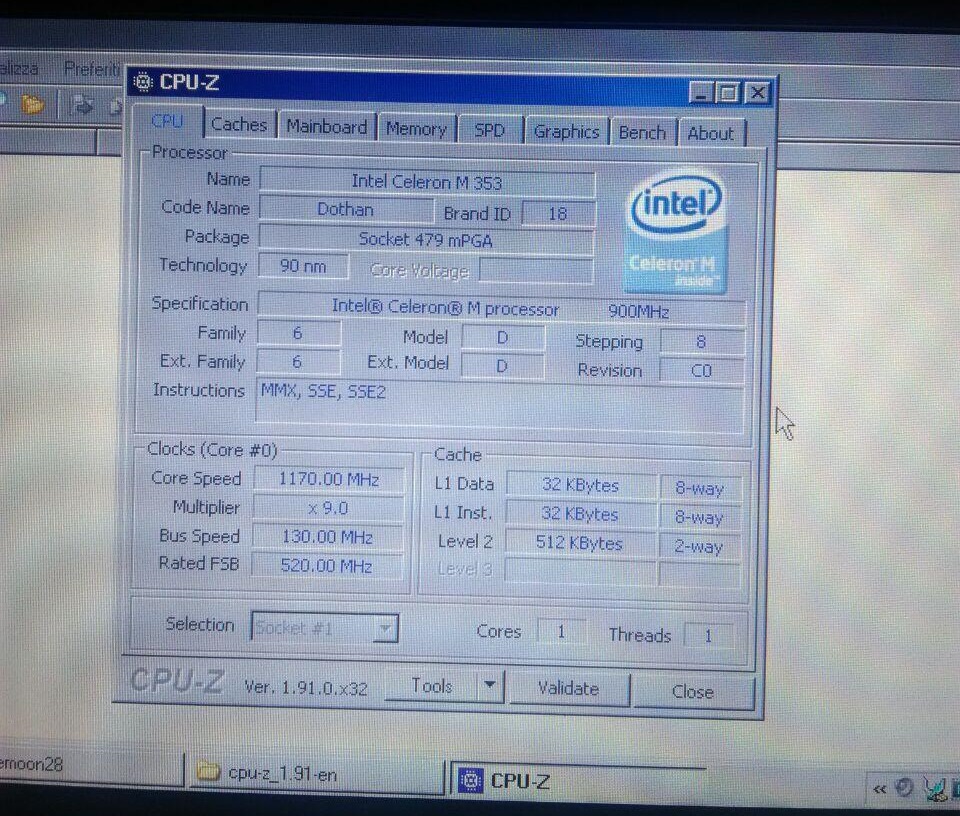Select the CPU tab
Screen dimensions: 960x816
[167, 121]
